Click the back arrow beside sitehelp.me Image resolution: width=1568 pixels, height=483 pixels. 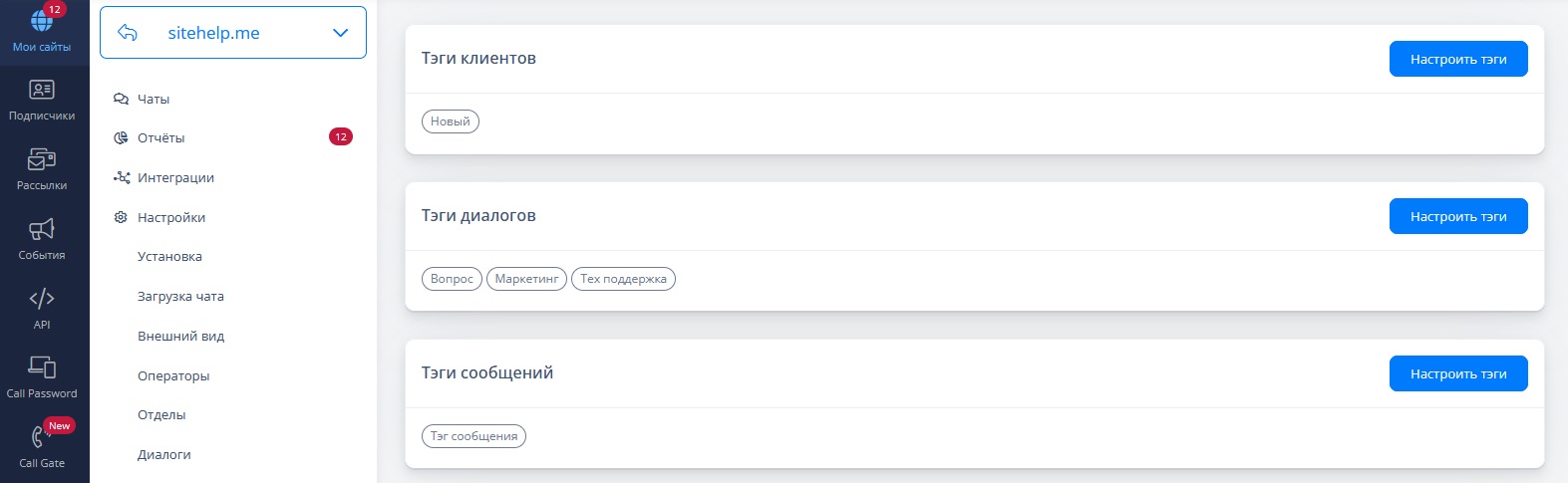128,33
